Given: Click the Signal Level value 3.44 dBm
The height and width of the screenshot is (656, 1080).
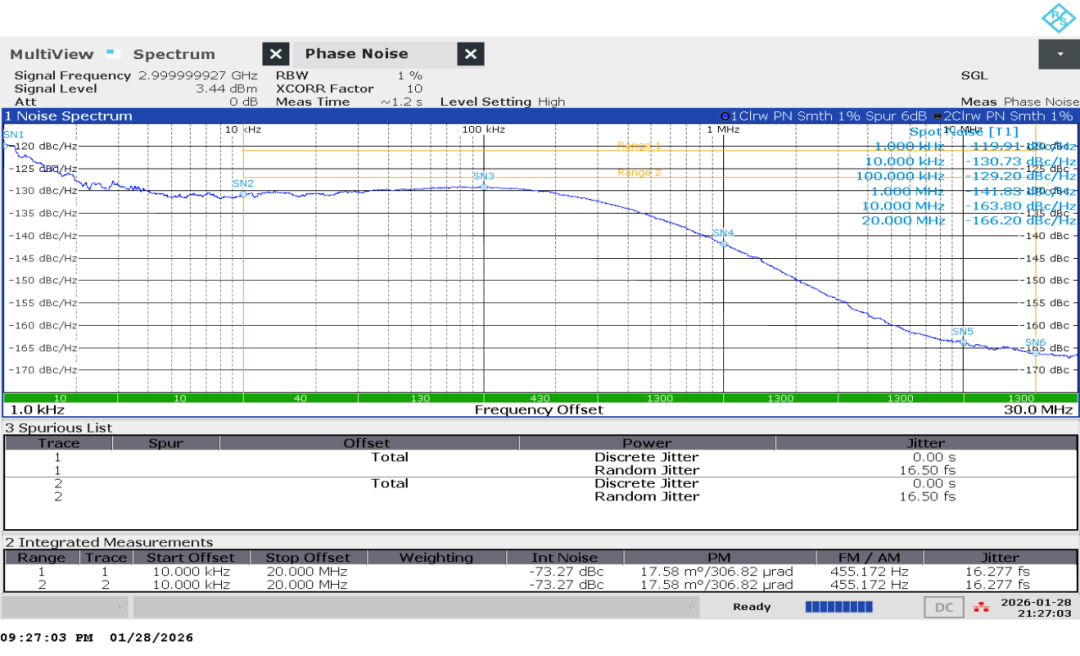Looking at the screenshot, I should click(x=226, y=88).
